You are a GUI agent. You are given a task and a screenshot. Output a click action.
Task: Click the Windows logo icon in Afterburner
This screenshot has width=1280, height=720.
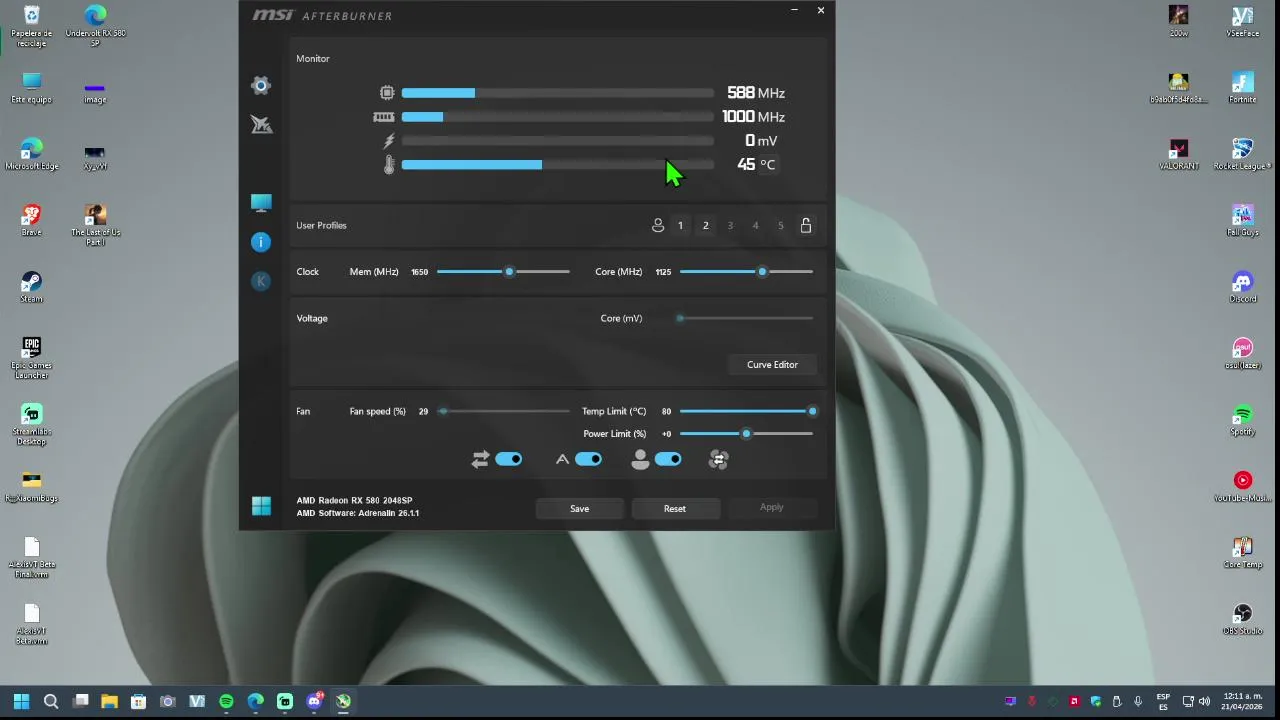(261, 507)
